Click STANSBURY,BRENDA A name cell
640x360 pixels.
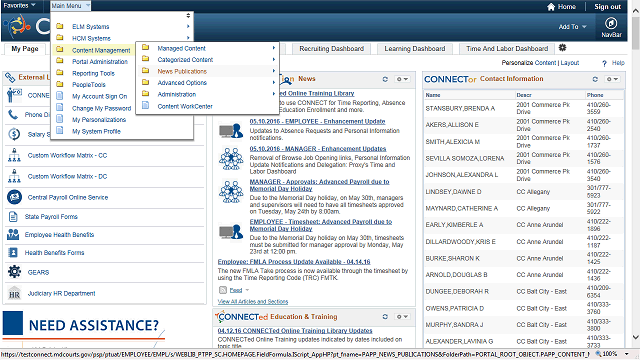[460, 108]
